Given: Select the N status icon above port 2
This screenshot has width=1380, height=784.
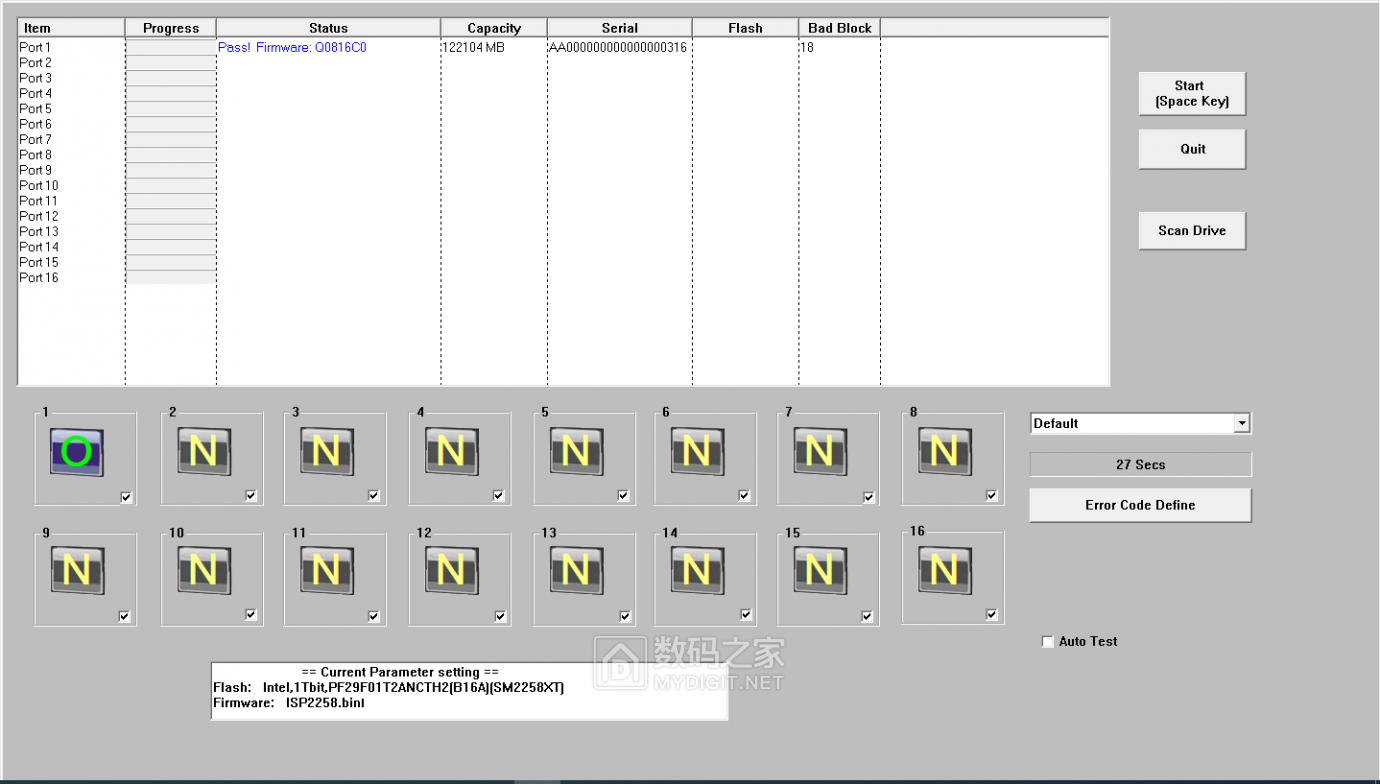Looking at the screenshot, I should (x=204, y=452).
